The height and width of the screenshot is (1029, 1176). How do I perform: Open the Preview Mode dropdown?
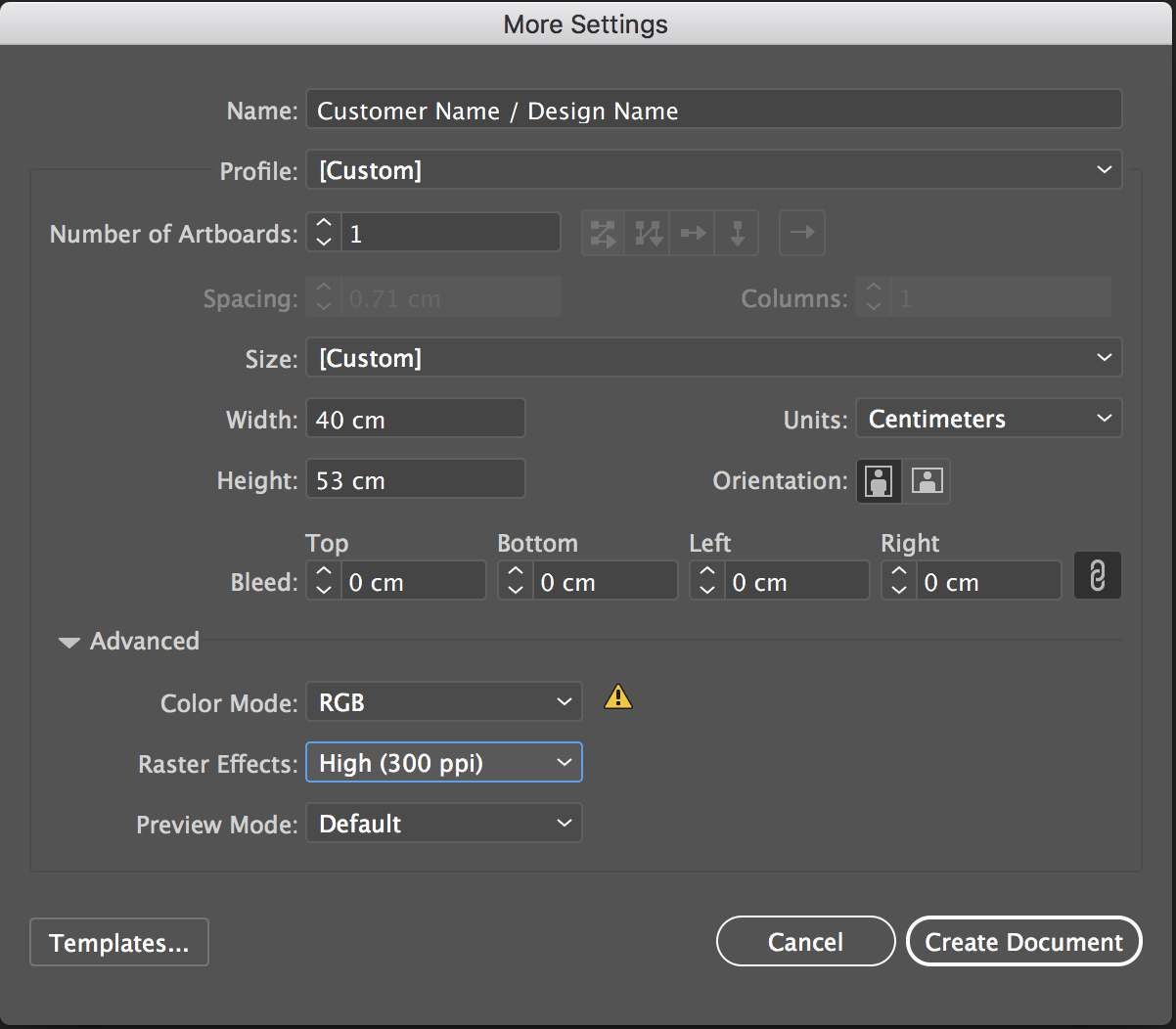[x=444, y=824]
